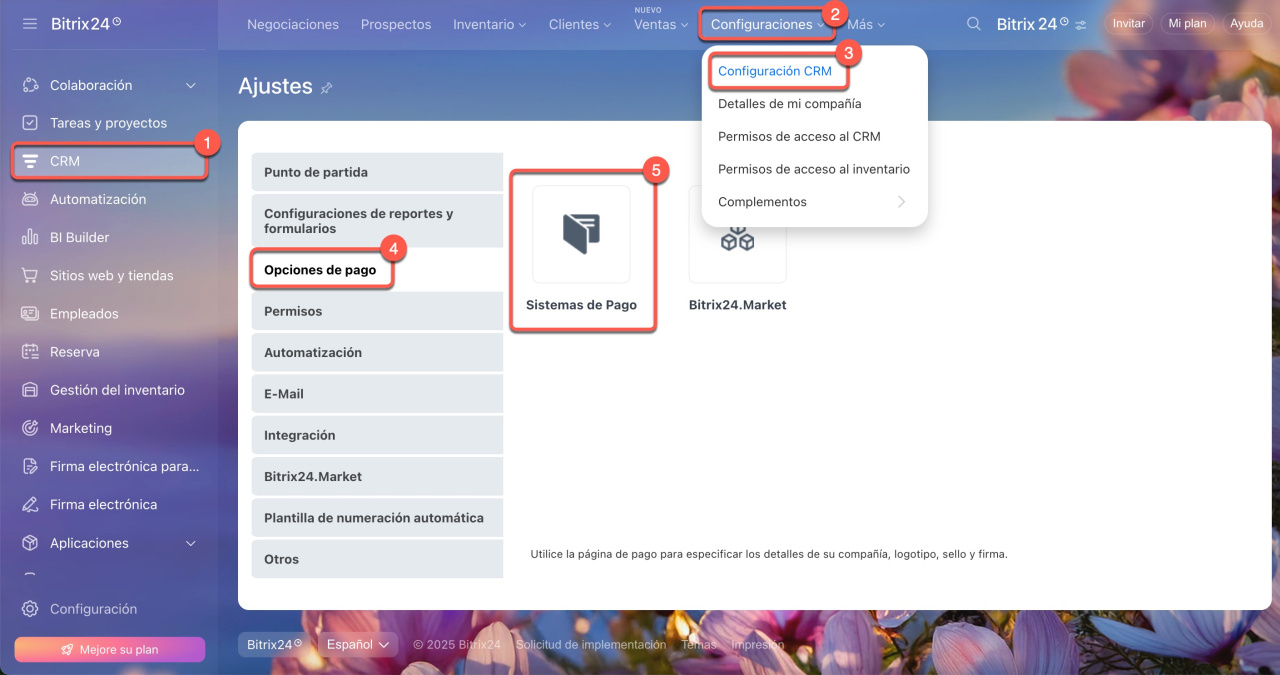Open the Español language dropdown
1280x675 pixels.
click(358, 645)
